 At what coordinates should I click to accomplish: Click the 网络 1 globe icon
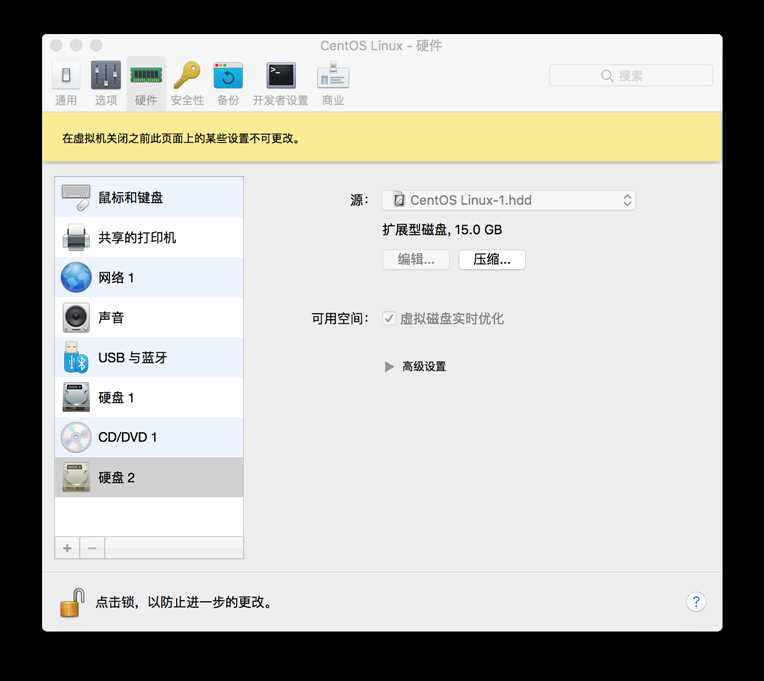coord(76,278)
